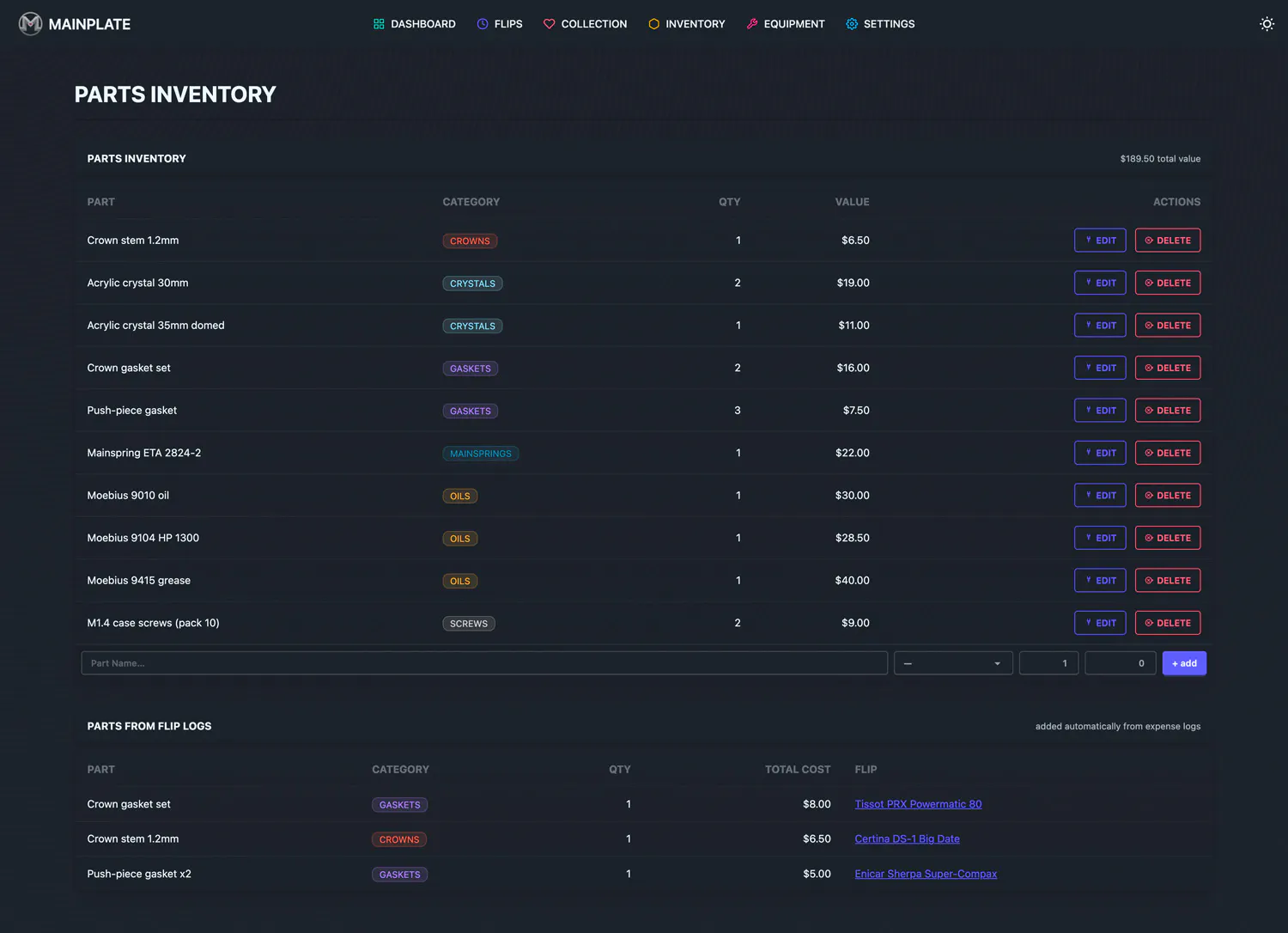This screenshot has width=1288, height=933.
Task: Add the new part with + add
Action: pos(1184,663)
